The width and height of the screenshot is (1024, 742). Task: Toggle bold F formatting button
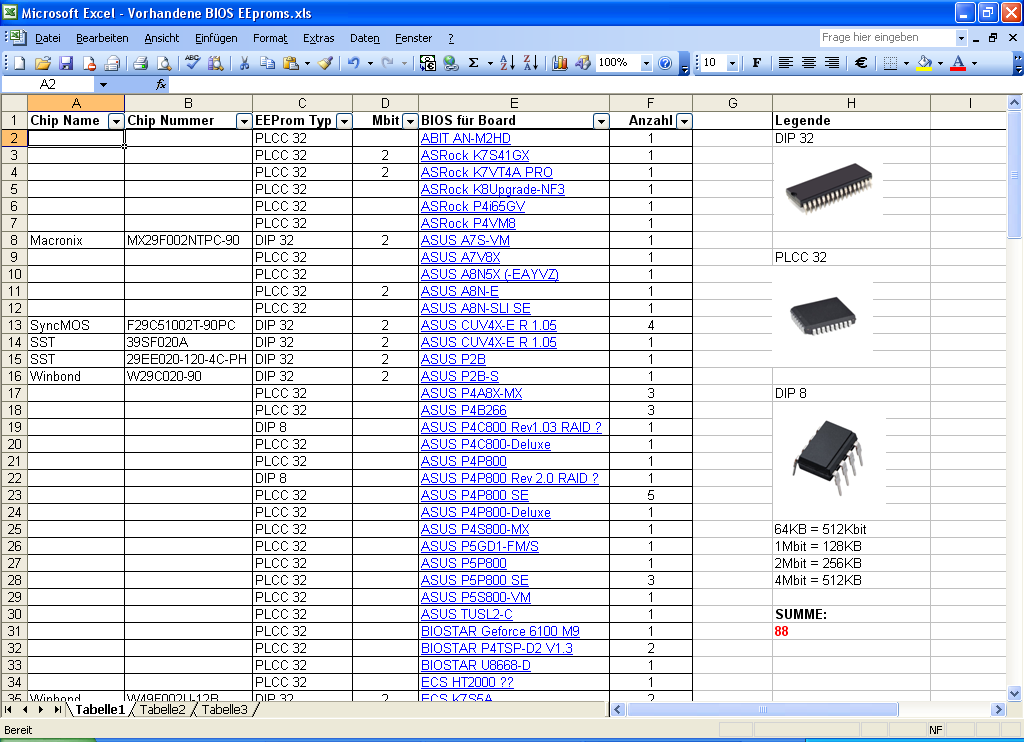click(756, 63)
